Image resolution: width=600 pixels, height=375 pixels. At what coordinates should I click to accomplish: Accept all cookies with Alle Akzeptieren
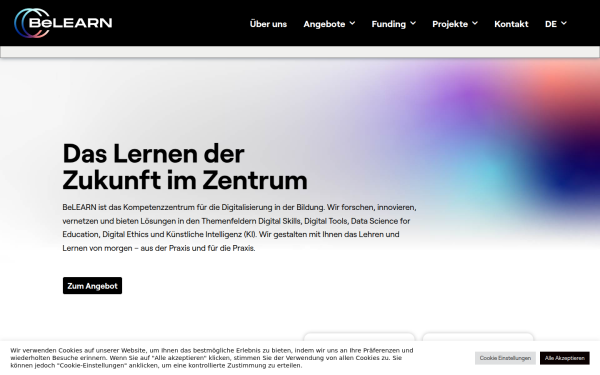[565, 358]
